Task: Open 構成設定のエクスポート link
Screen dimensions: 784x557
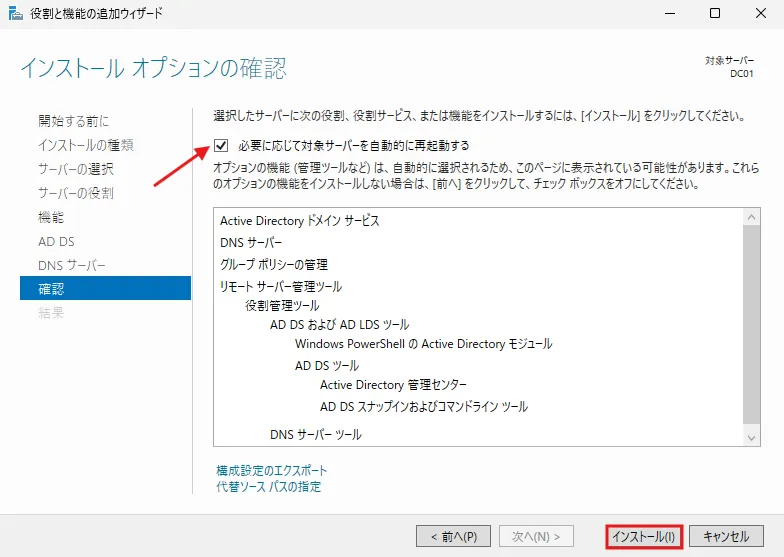Action: point(272,470)
